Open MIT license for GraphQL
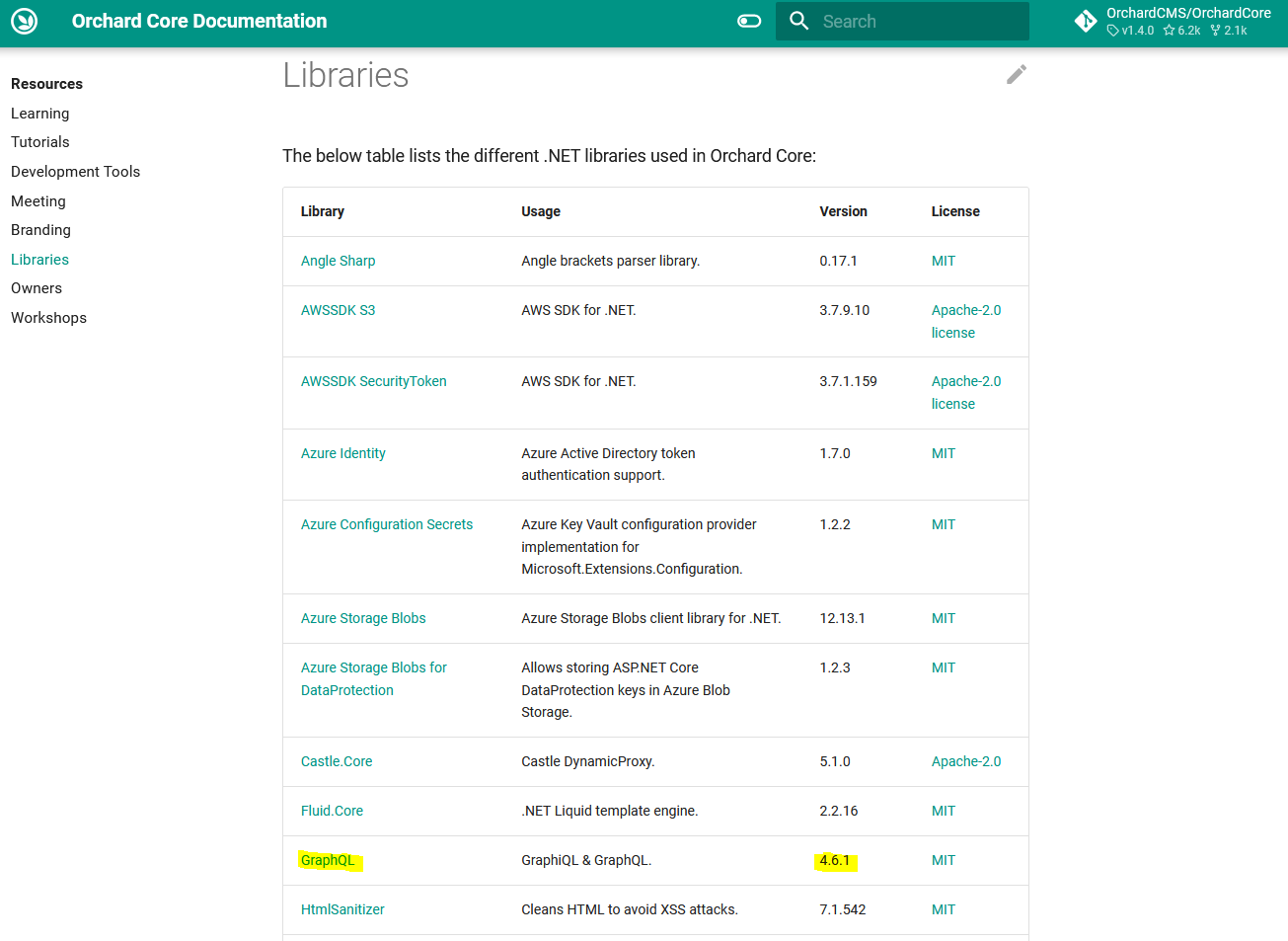Image resolution: width=1288 pixels, height=941 pixels. pos(944,860)
